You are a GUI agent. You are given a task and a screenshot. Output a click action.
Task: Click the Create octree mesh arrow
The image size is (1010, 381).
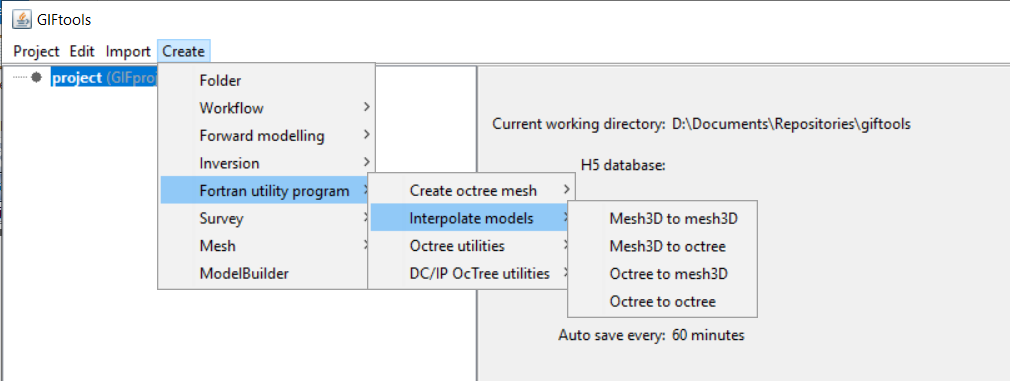coord(566,190)
